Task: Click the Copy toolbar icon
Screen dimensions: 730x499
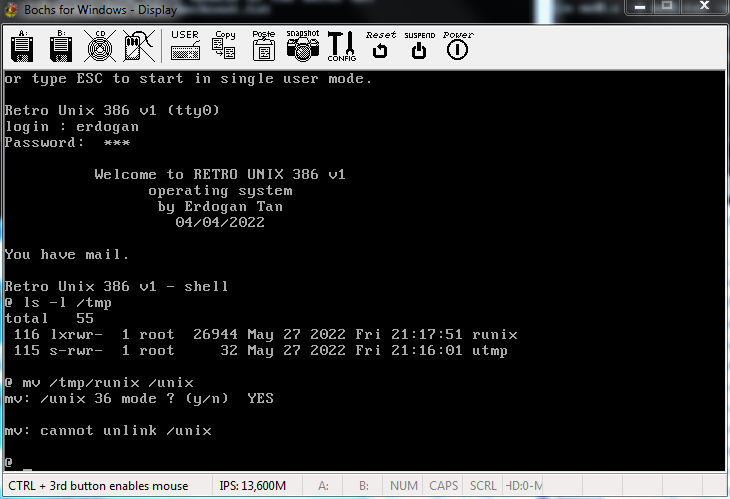Action: [x=224, y=46]
